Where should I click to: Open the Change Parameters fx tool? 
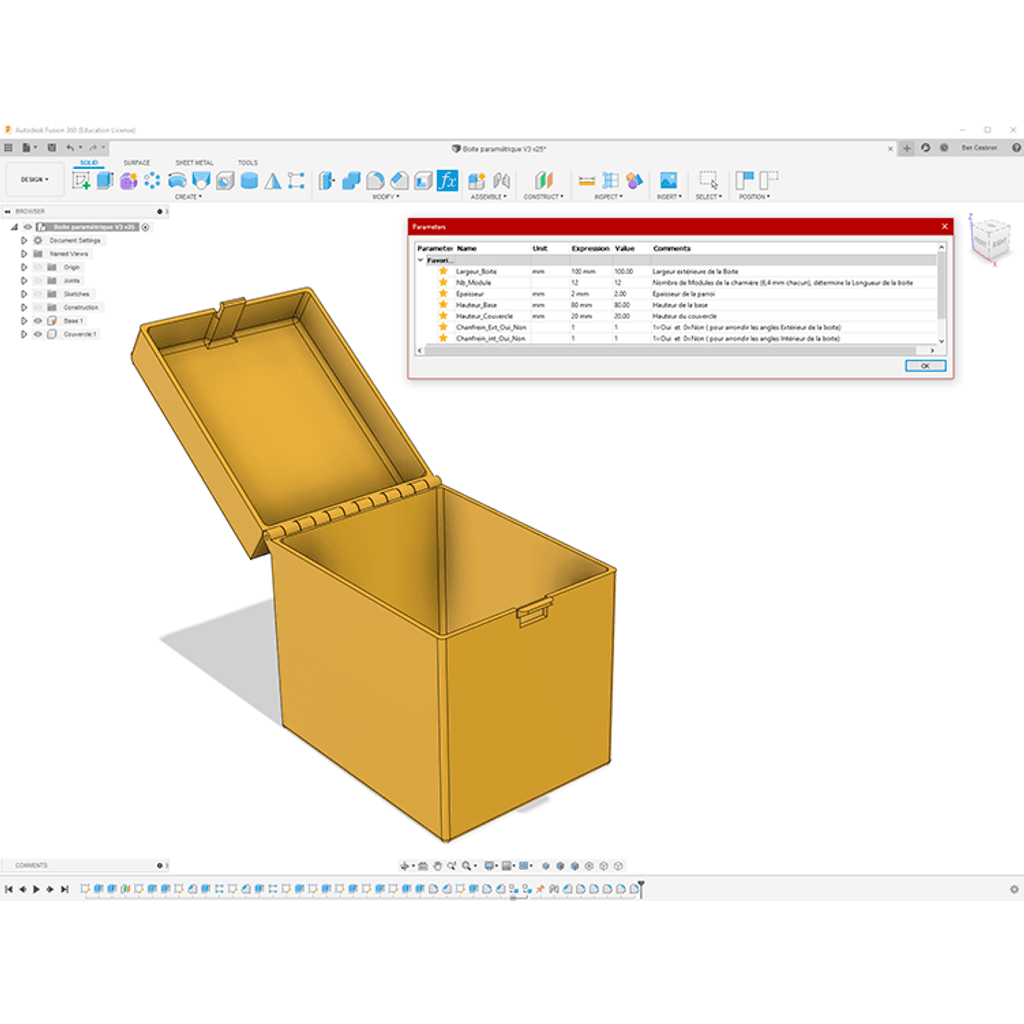(x=447, y=181)
